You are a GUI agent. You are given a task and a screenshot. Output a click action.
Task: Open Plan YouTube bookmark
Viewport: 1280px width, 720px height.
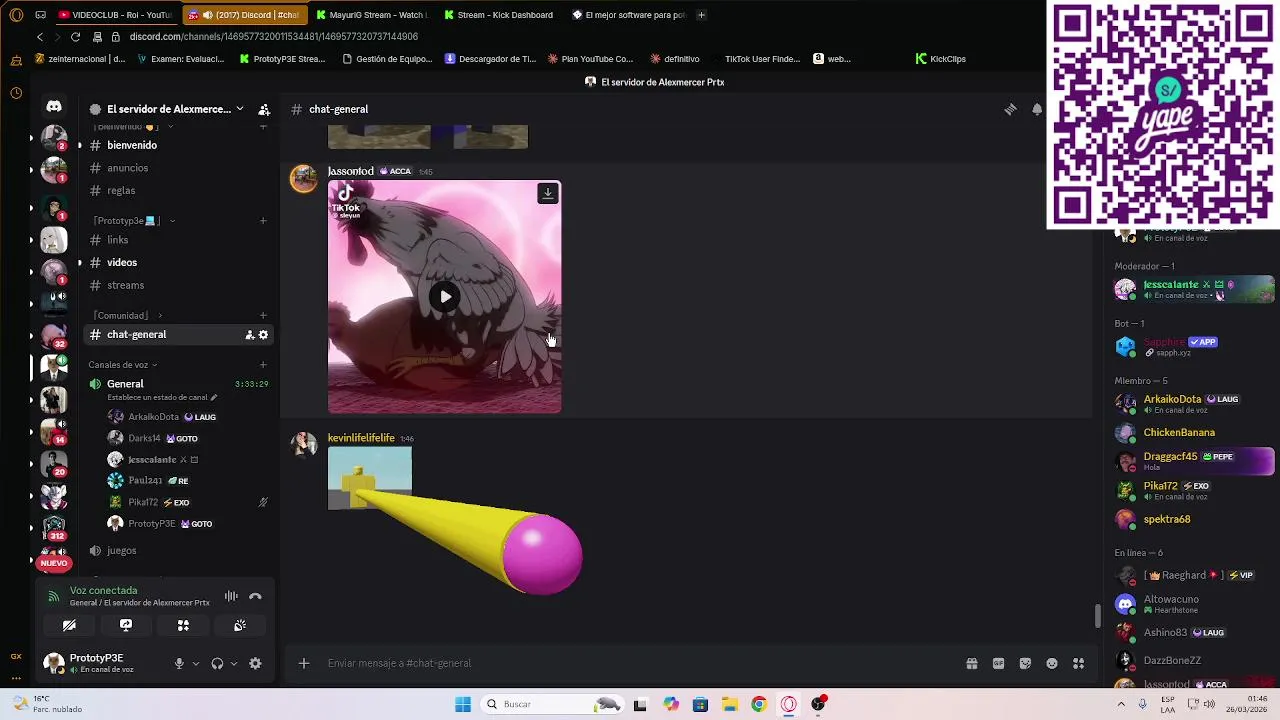click(x=590, y=59)
